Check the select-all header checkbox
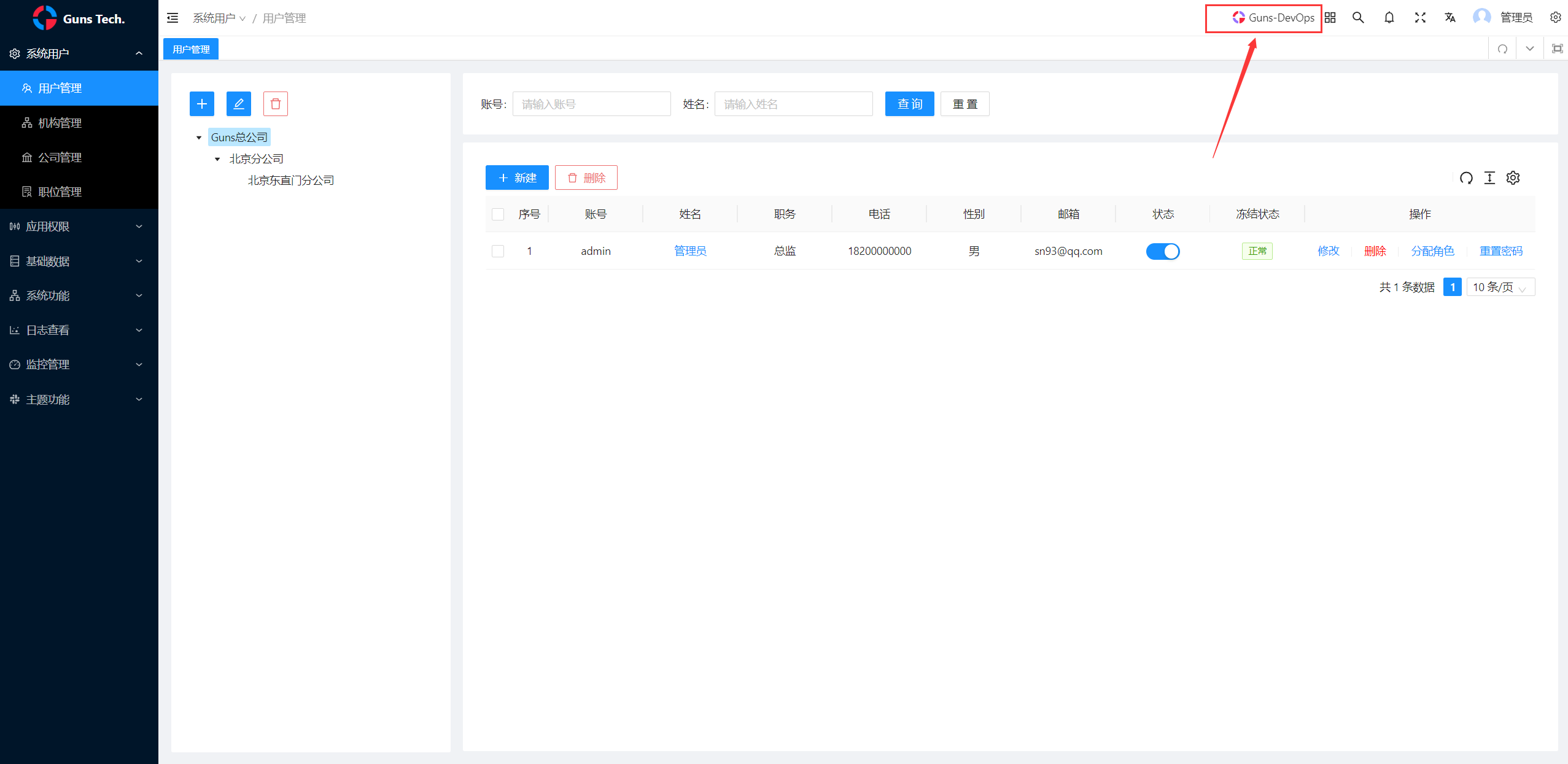 pyautogui.click(x=498, y=214)
